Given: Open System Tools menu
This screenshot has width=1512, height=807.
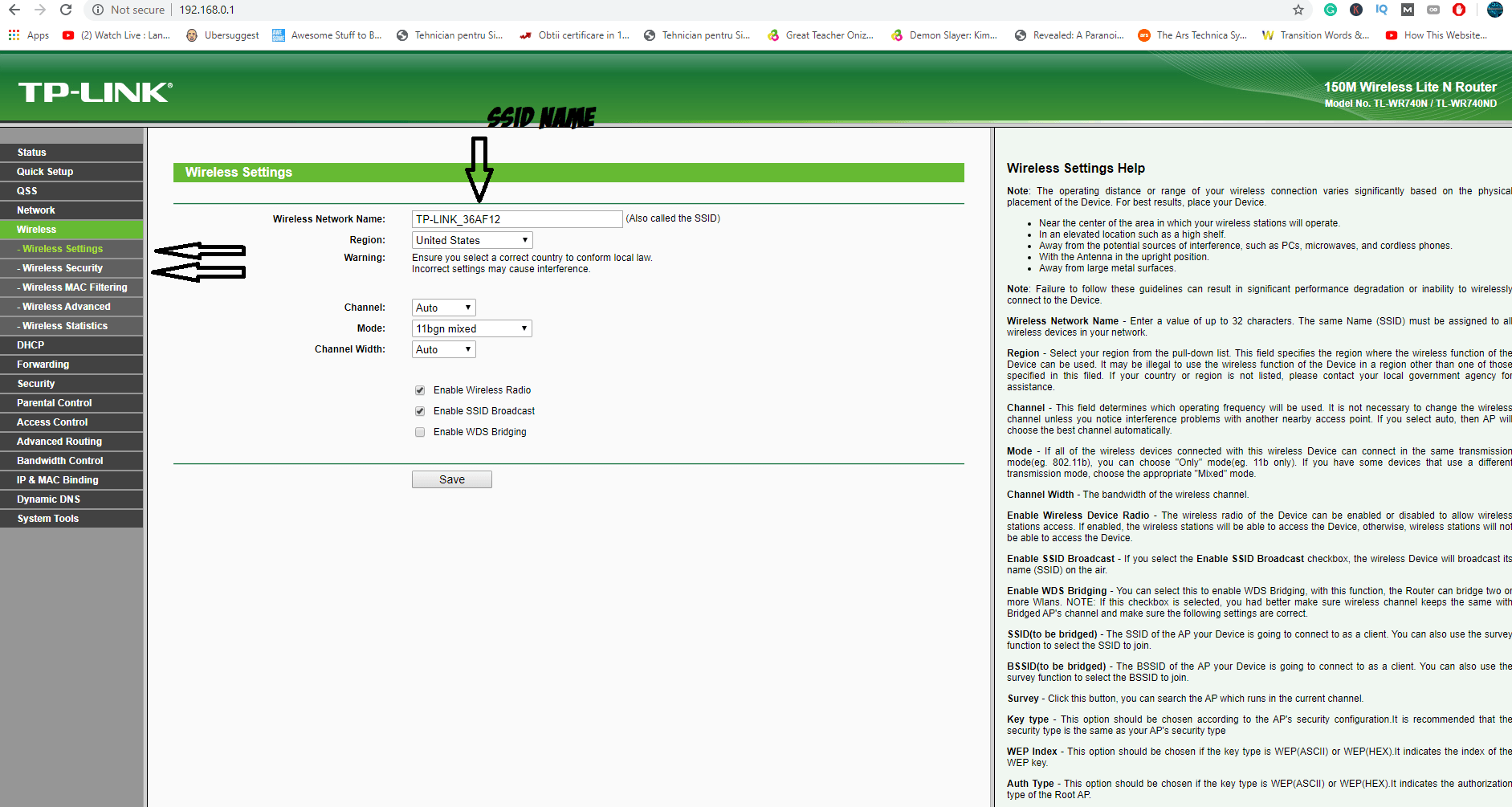Looking at the screenshot, I should coord(71,519).
